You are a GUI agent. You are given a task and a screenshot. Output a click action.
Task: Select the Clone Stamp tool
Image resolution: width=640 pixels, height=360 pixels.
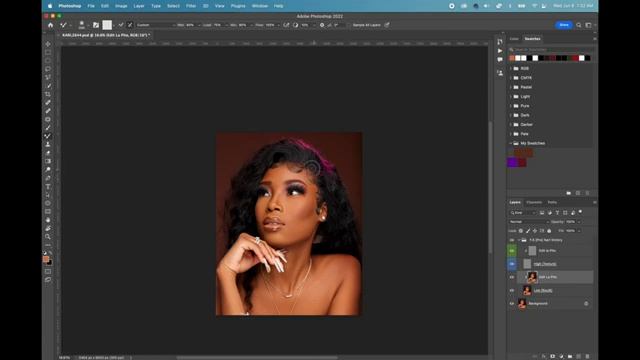point(48,144)
